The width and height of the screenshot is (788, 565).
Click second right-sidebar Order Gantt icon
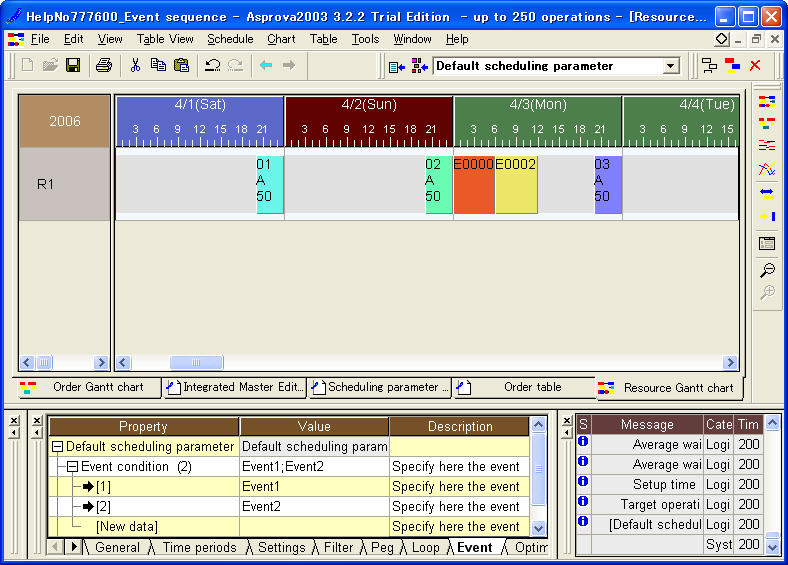[767, 124]
